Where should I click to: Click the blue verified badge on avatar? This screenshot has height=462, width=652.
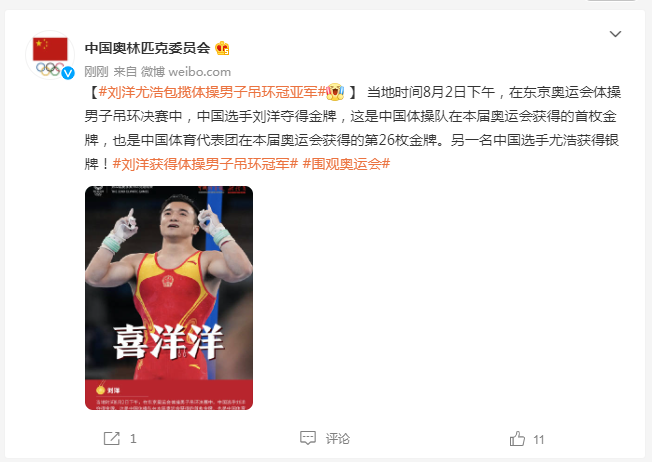point(68,73)
